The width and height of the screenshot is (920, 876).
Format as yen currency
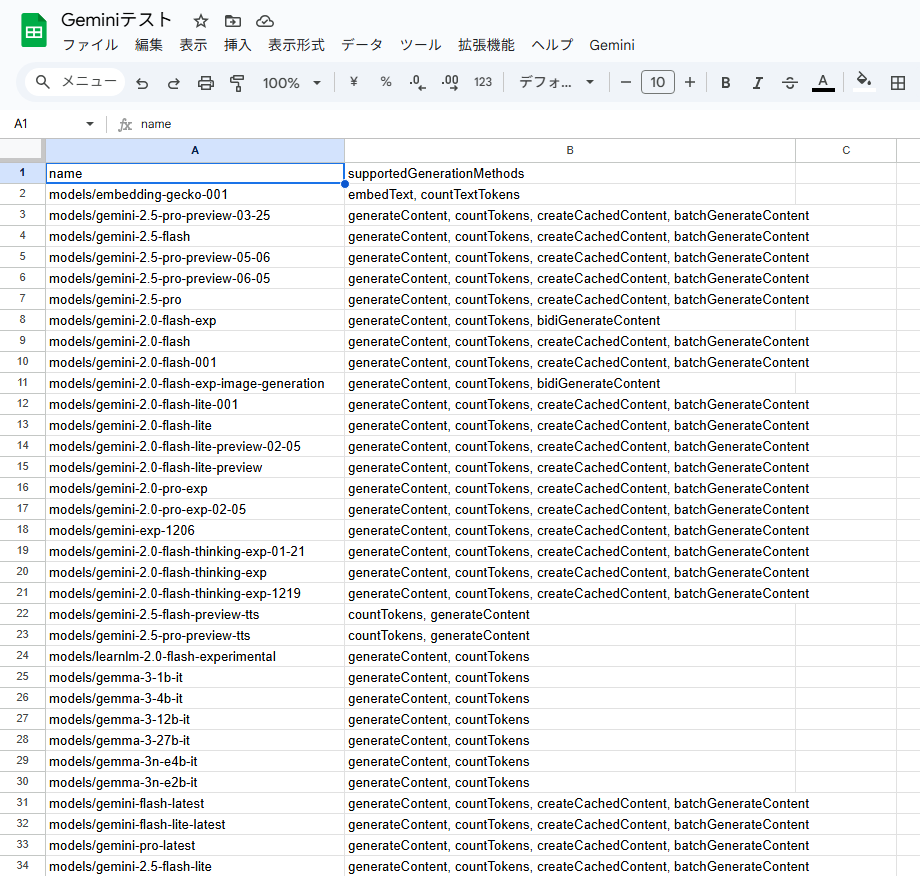coord(354,83)
